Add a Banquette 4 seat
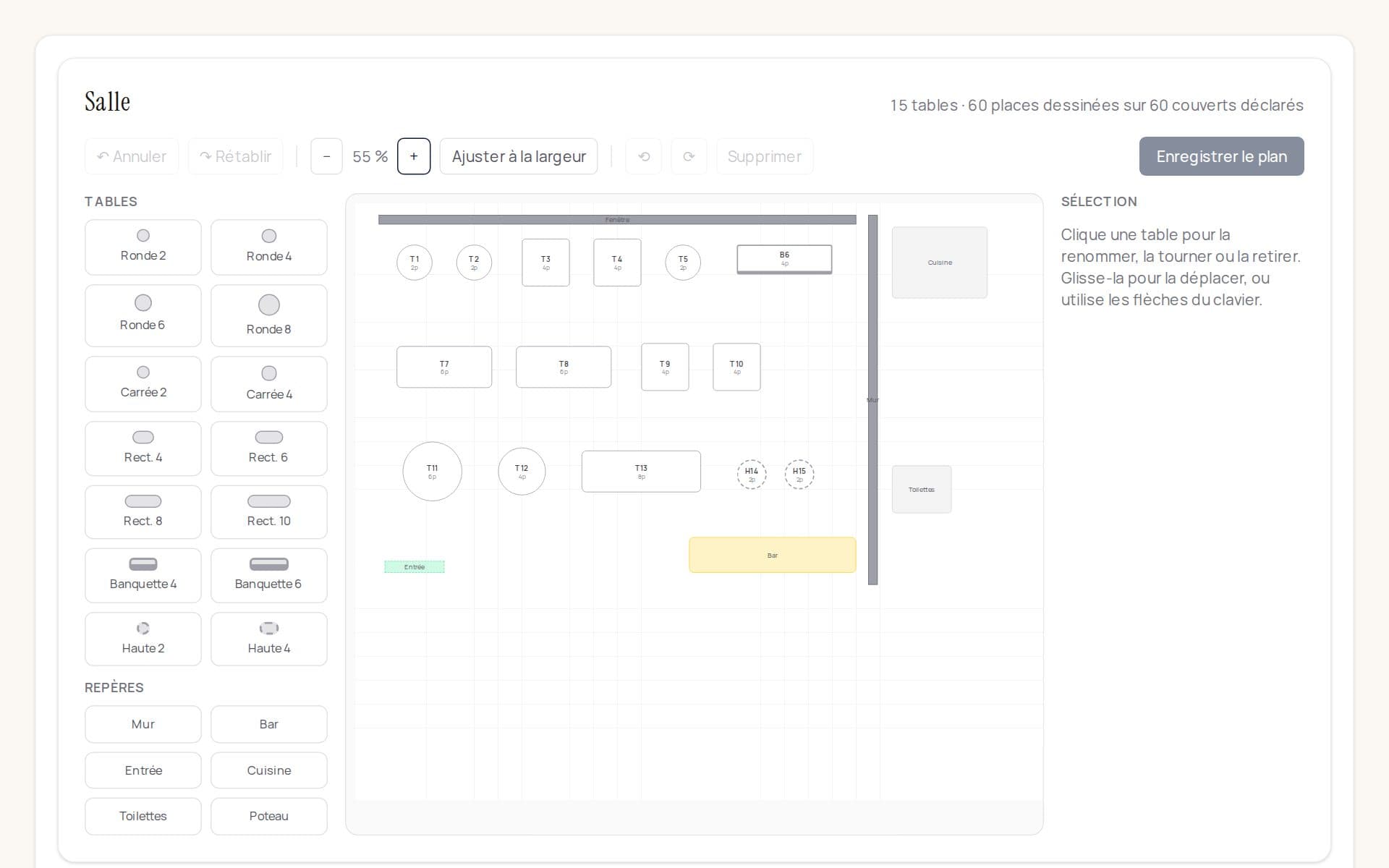 pyautogui.click(x=143, y=576)
